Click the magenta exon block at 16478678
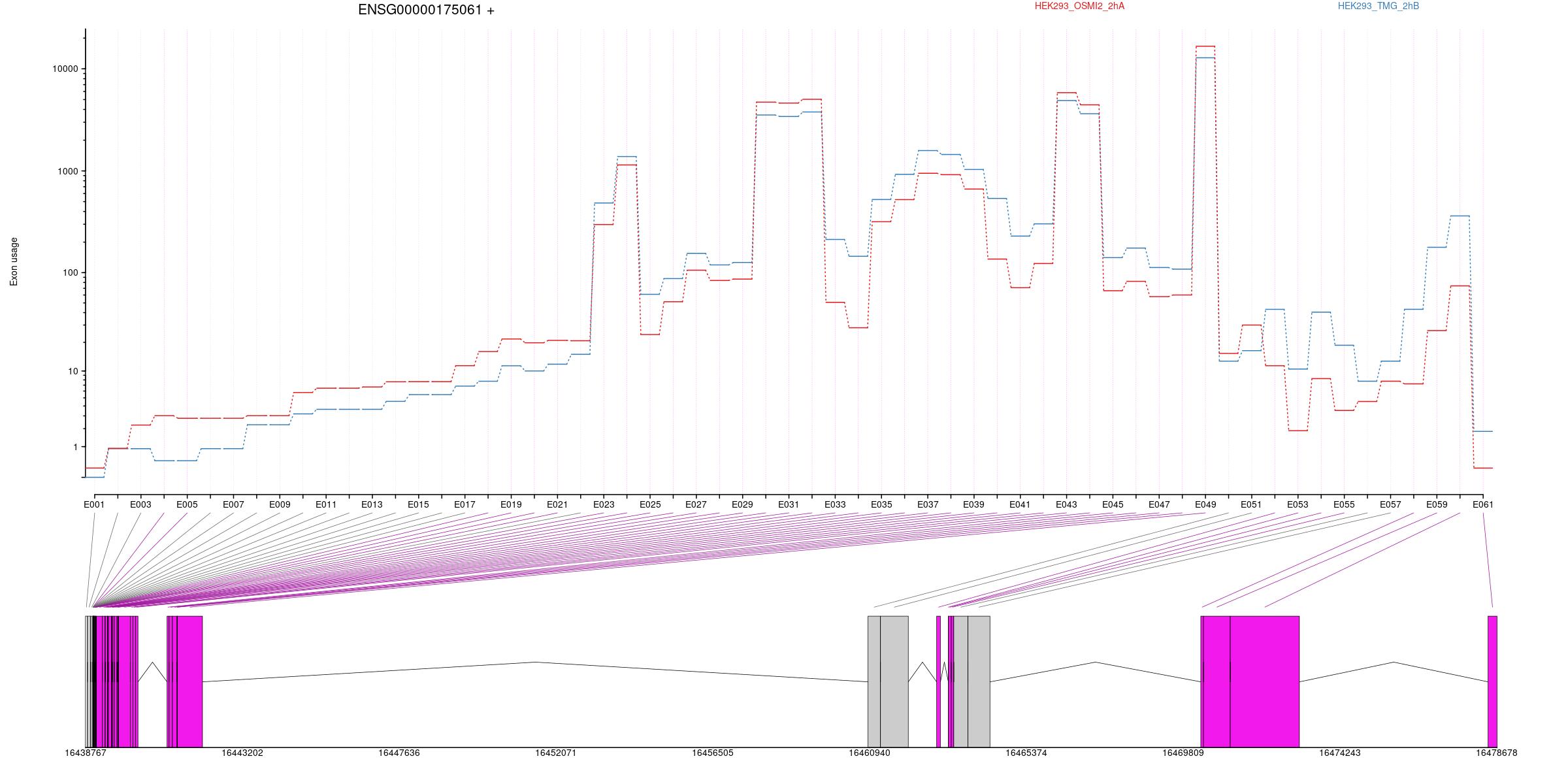The image size is (1568, 784). pos(1492,681)
